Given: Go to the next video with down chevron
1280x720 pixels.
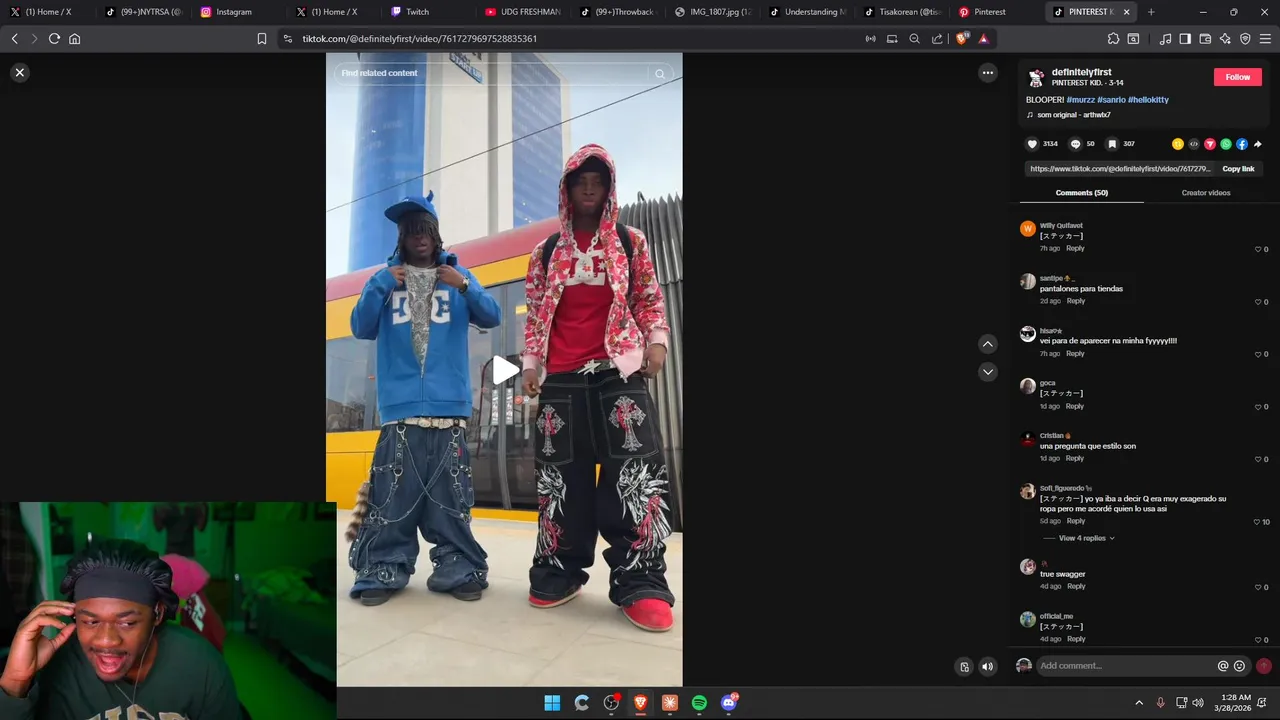Looking at the screenshot, I should pyautogui.click(x=988, y=372).
